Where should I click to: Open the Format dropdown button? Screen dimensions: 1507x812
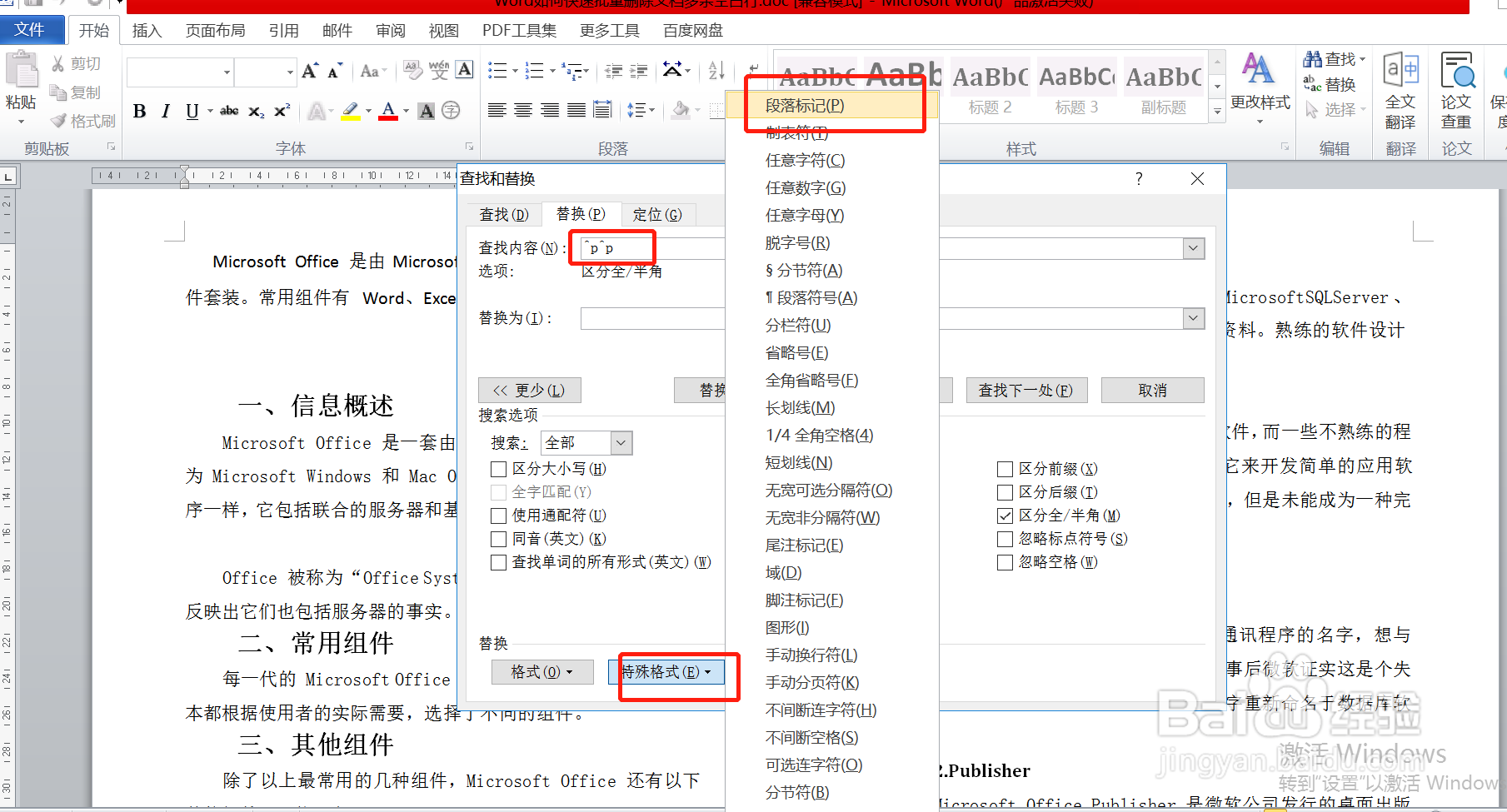[x=542, y=672]
